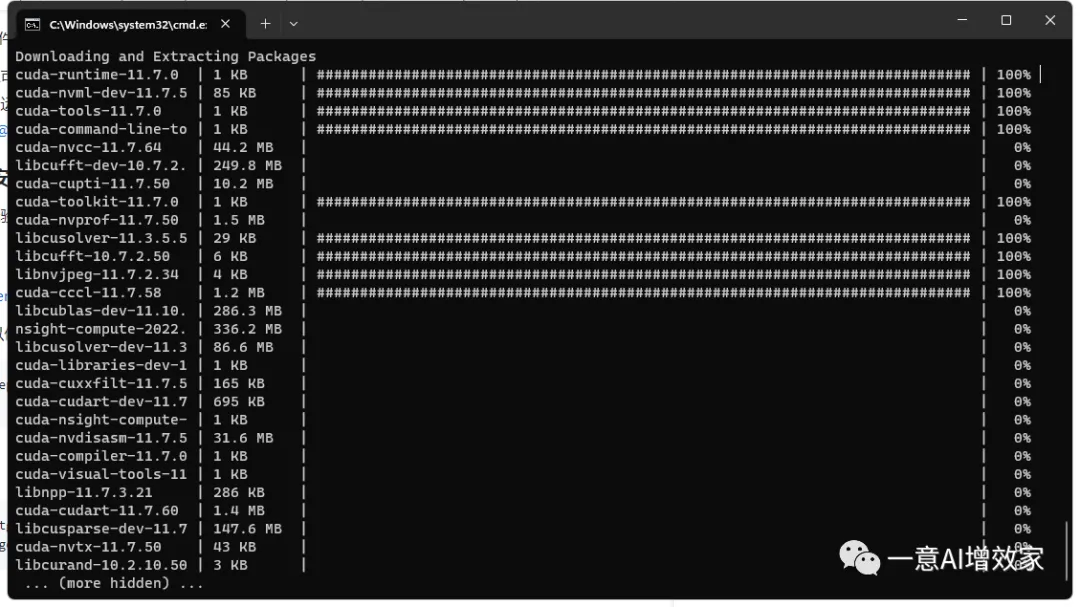Screen dimensions: 1080x607
Task: Click the libcufft-dev 249.8 MB size
Action: tap(247, 165)
